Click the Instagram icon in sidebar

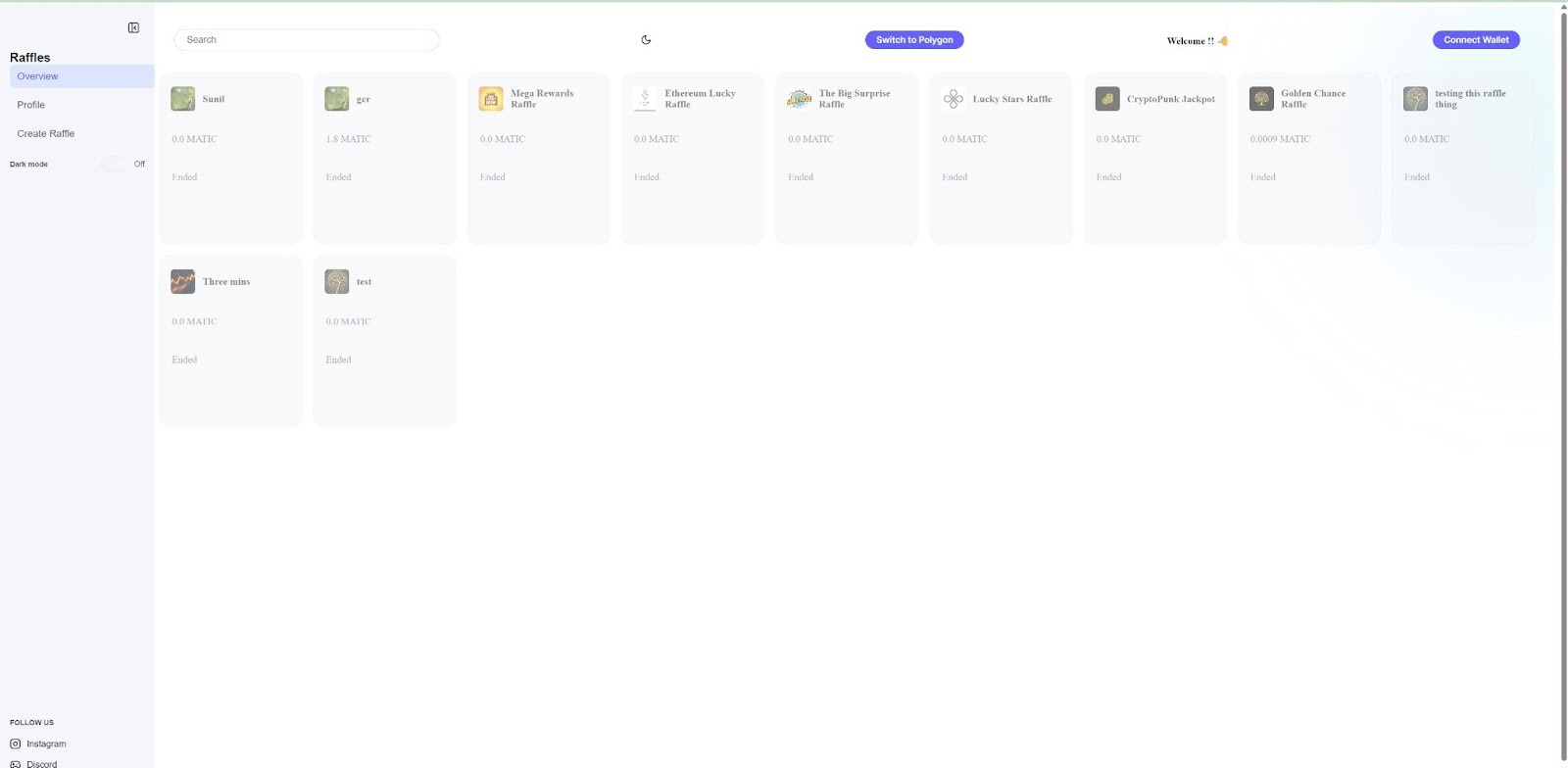(x=15, y=744)
